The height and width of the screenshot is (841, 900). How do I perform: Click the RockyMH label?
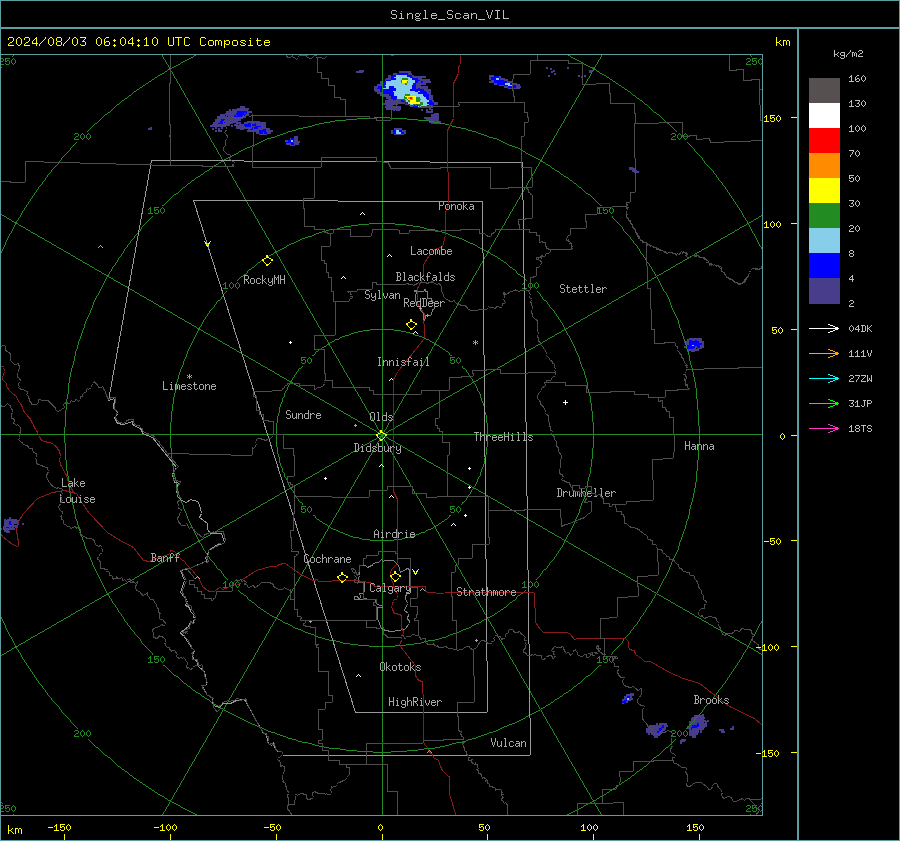[x=264, y=280]
